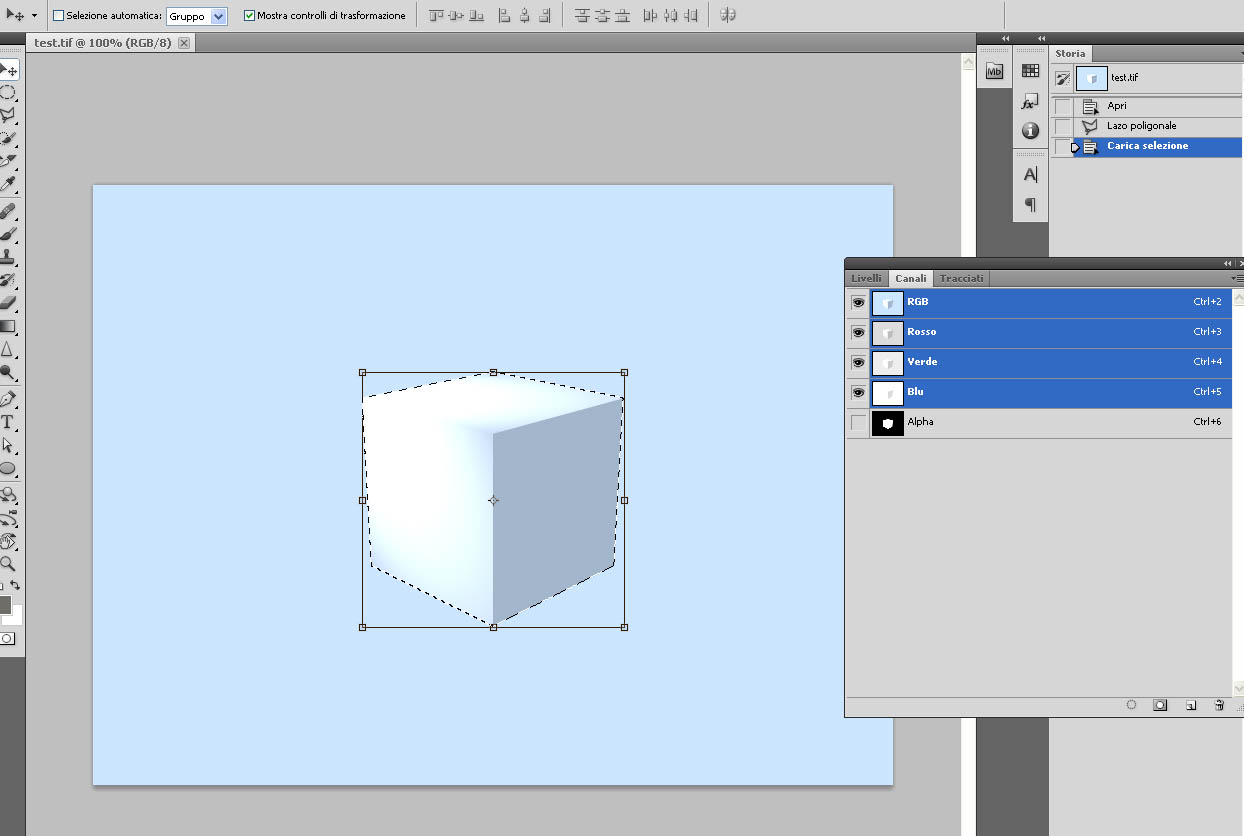This screenshot has width=1244, height=836.
Task: Load channel as selection dotted-circle icon
Action: pyautogui.click(x=1132, y=705)
